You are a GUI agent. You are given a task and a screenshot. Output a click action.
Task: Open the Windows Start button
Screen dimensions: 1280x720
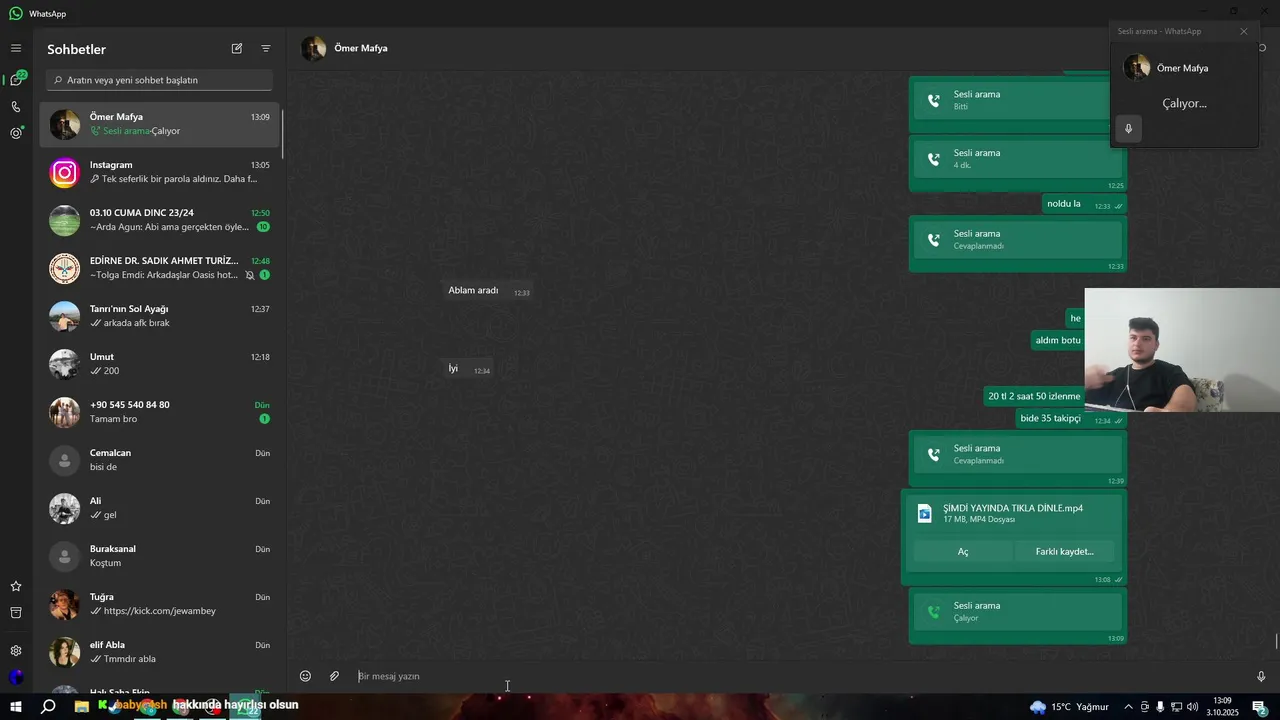tap(16, 706)
